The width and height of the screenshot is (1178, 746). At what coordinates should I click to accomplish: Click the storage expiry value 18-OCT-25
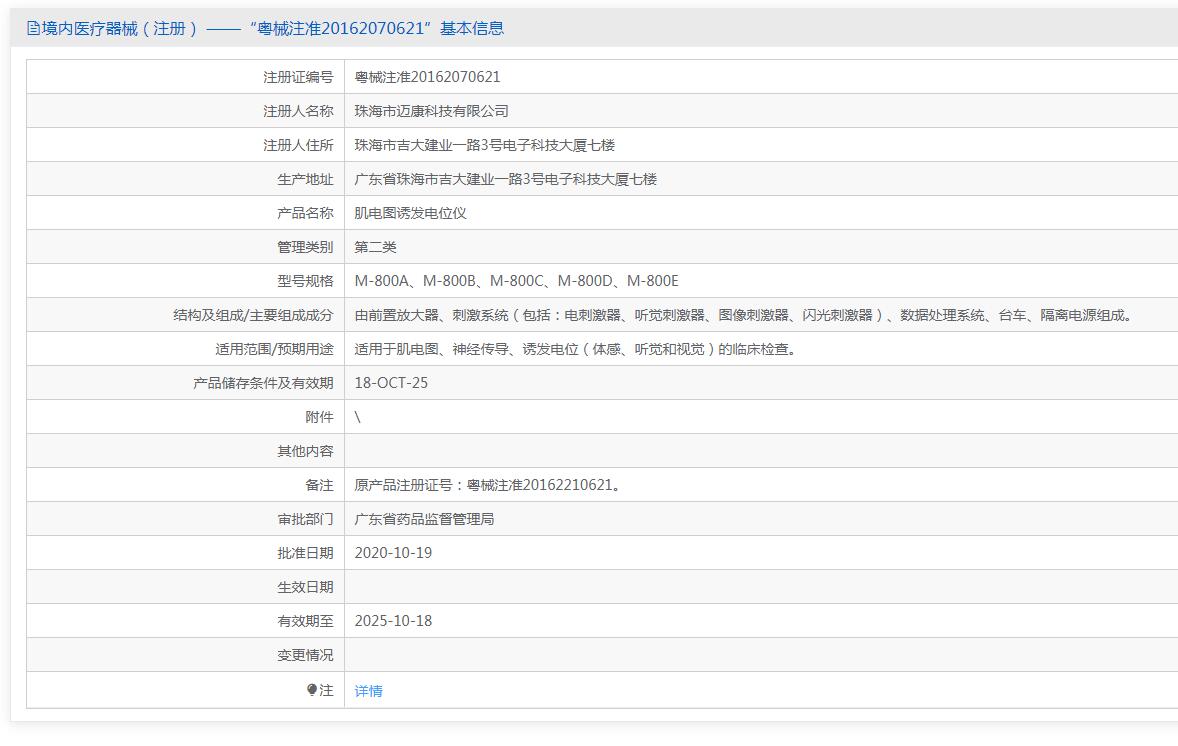click(391, 383)
